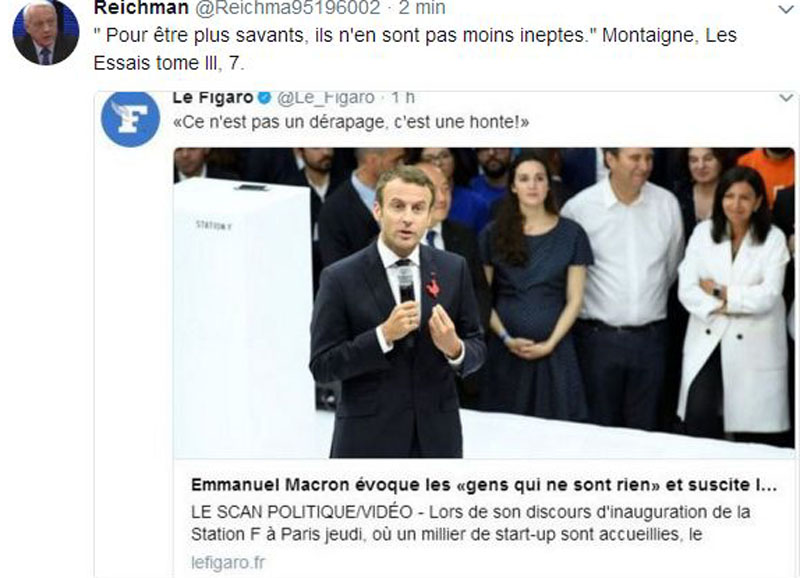800x578 pixels.
Task: Select the @Reichma95196002 handle
Action: click(x=288, y=8)
